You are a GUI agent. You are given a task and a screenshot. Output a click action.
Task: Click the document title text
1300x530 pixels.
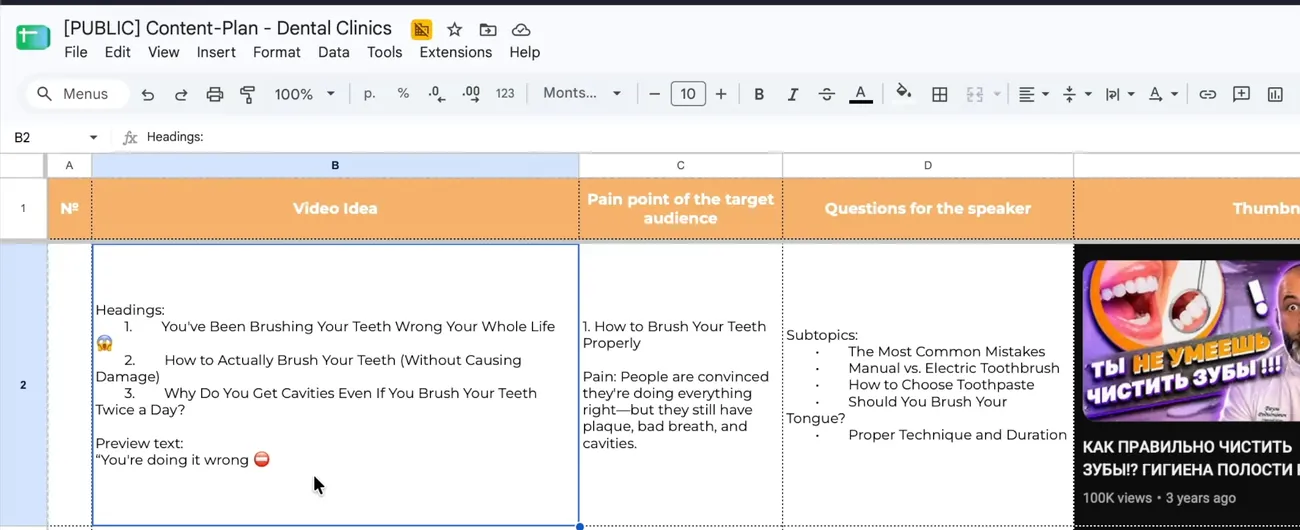[228, 28]
